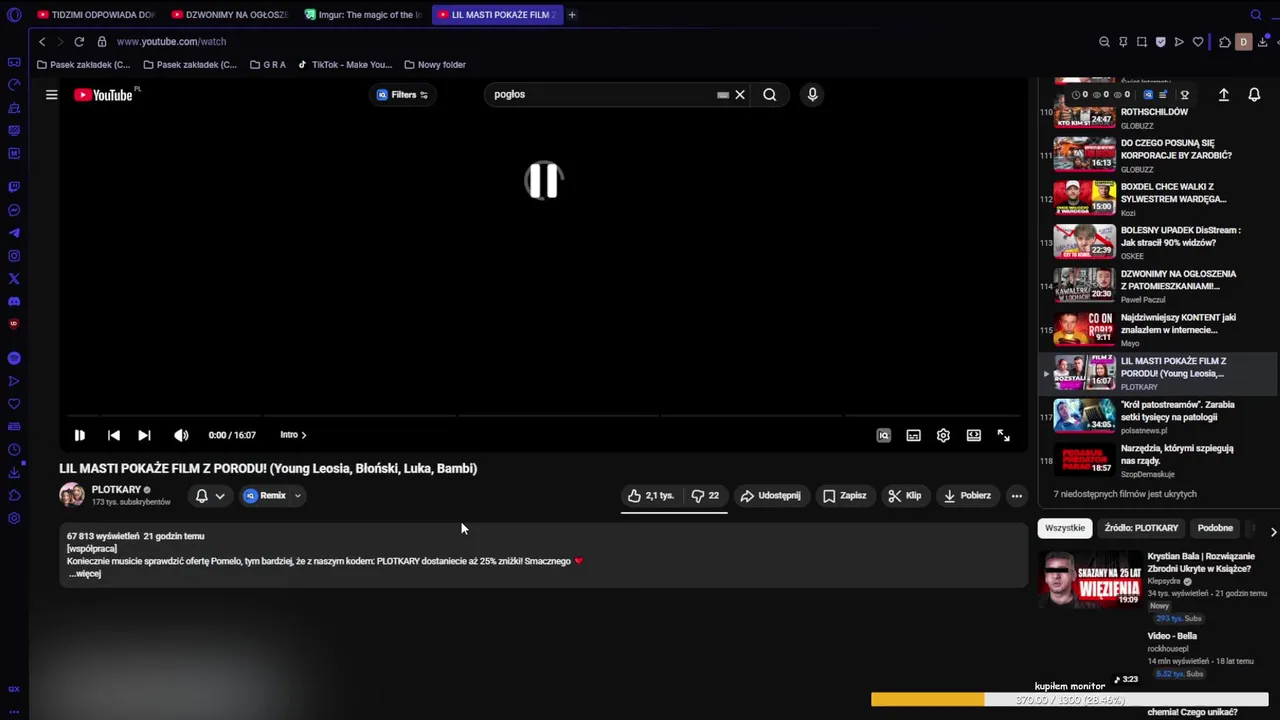Open the Filters button next to the logo

pos(403,95)
